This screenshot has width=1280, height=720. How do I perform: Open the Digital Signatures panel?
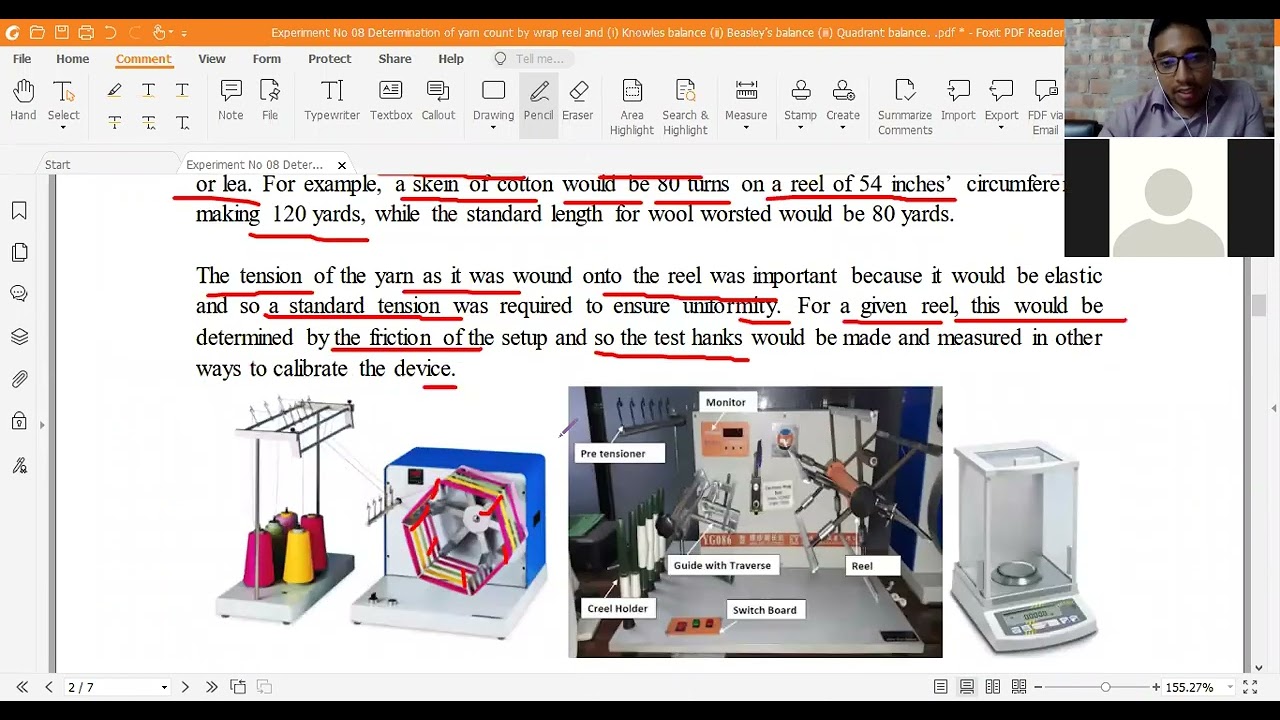[x=19, y=465]
